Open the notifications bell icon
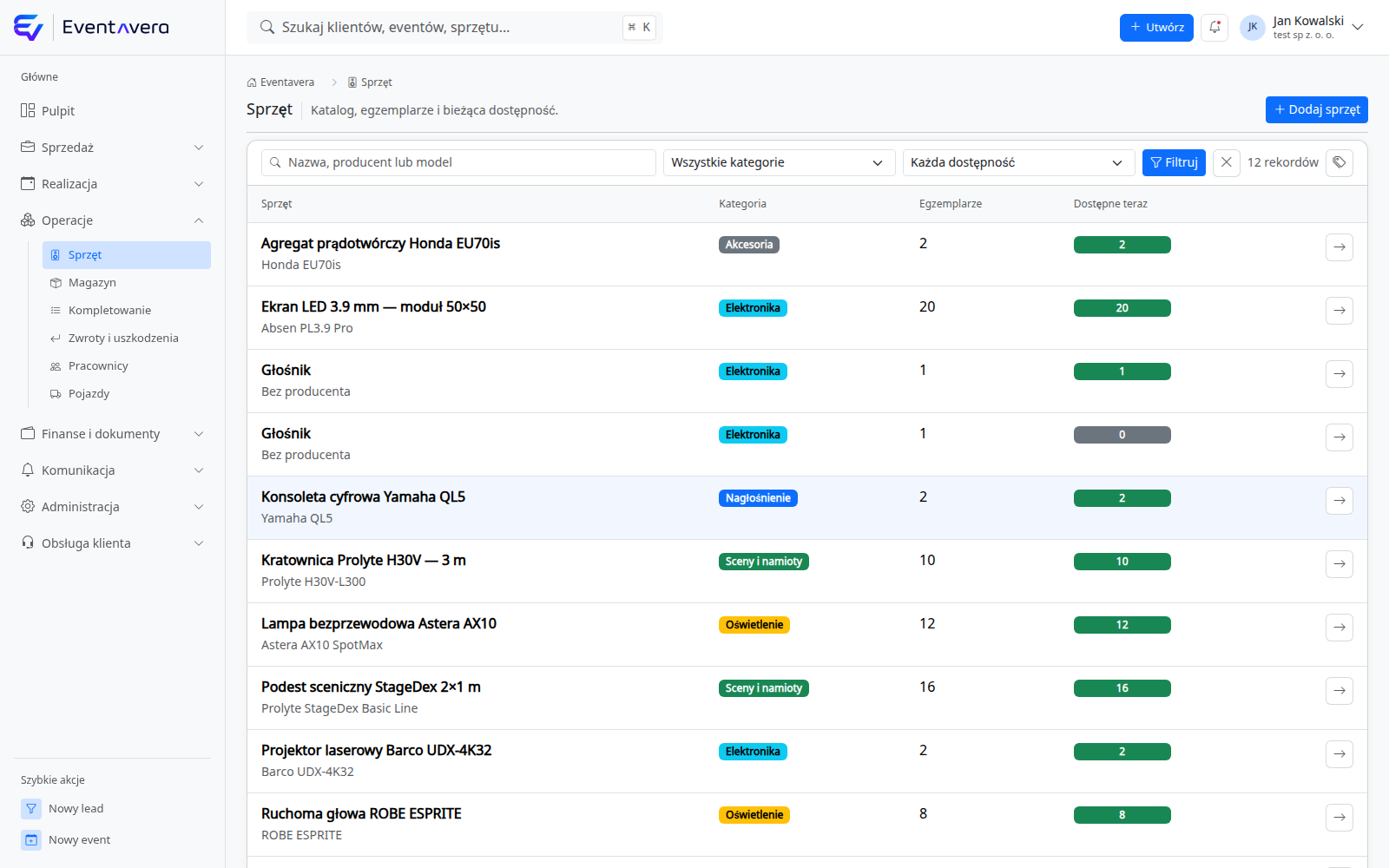The height and width of the screenshot is (868, 1389). [x=1215, y=27]
